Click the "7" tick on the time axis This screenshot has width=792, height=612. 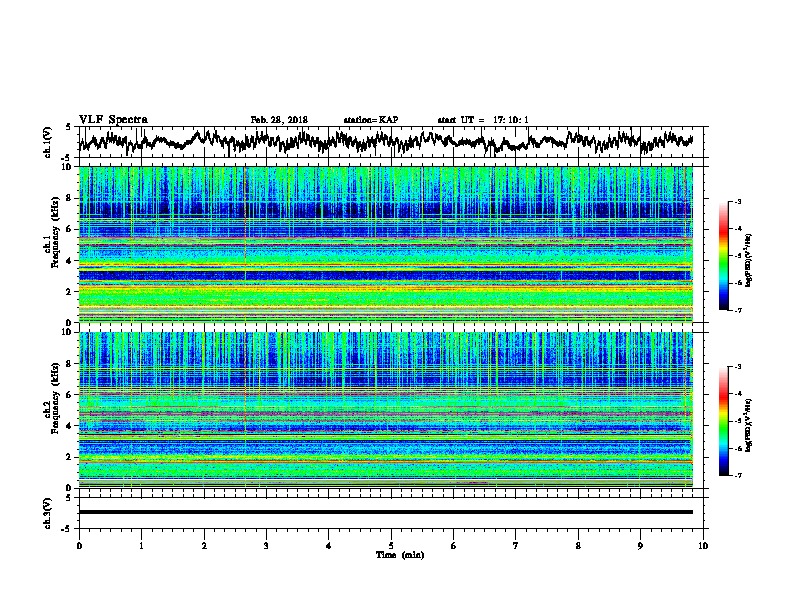[516, 545]
